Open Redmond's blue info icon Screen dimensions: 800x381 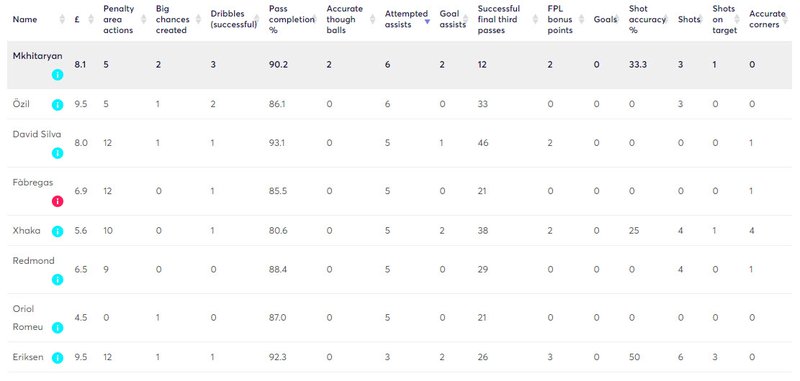click(58, 280)
